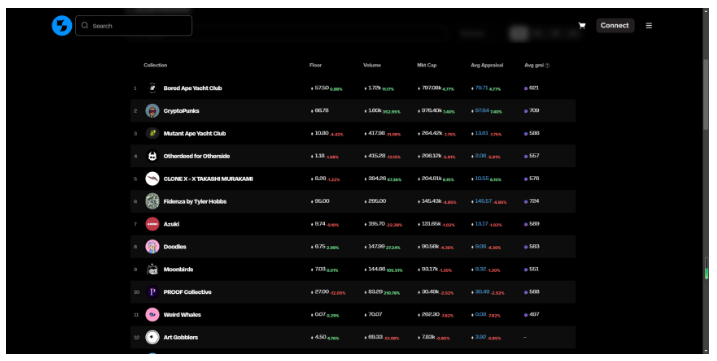Click the Weird Whales avatar icon
The width and height of the screenshot is (717, 361).
click(152, 315)
